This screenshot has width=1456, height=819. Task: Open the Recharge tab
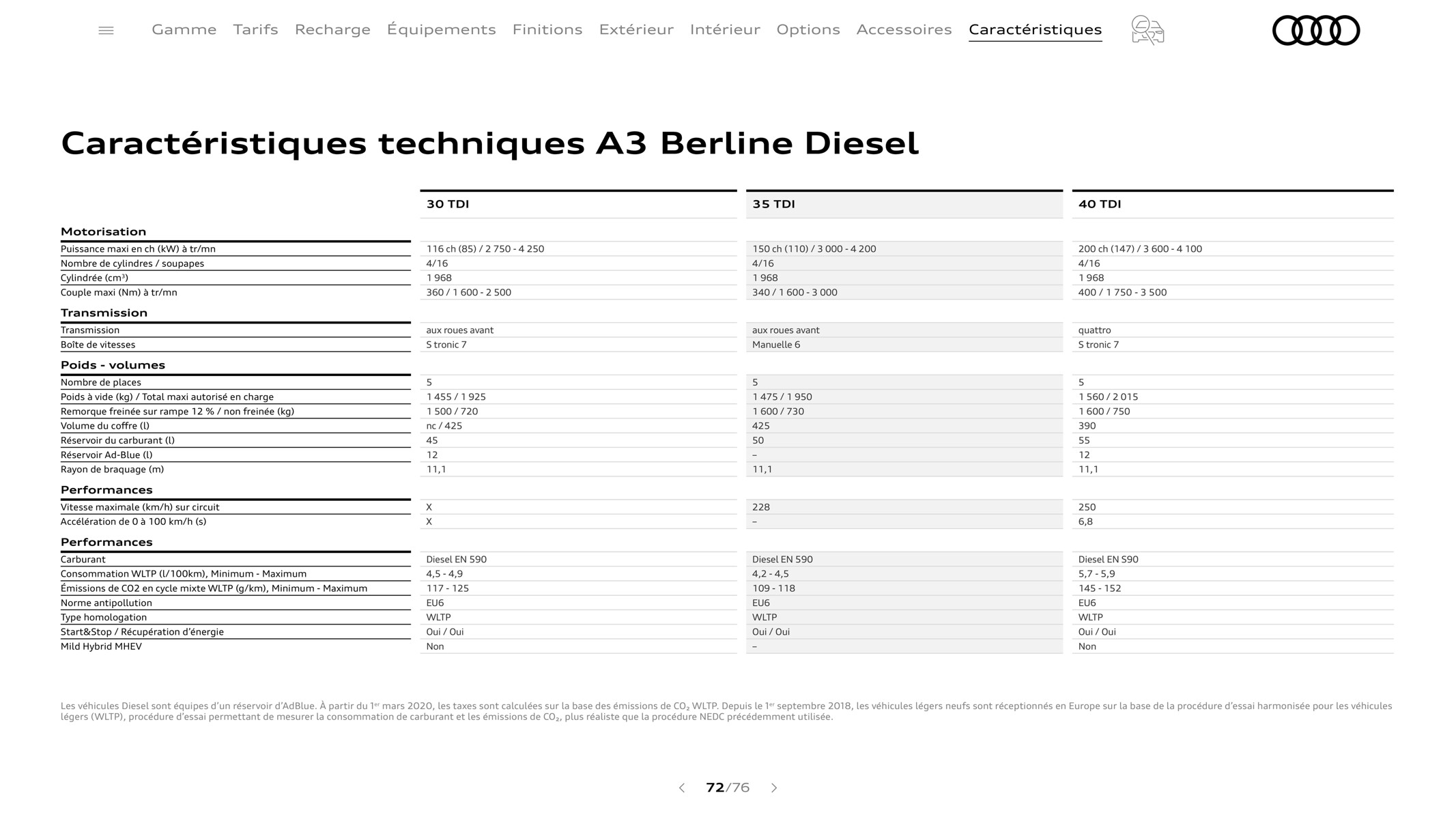pyautogui.click(x=332, y=29)
